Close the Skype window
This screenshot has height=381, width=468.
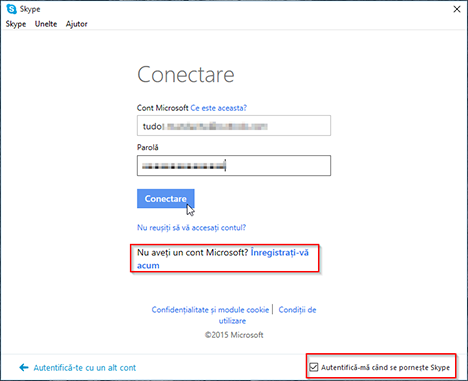[x=457, y=9]
